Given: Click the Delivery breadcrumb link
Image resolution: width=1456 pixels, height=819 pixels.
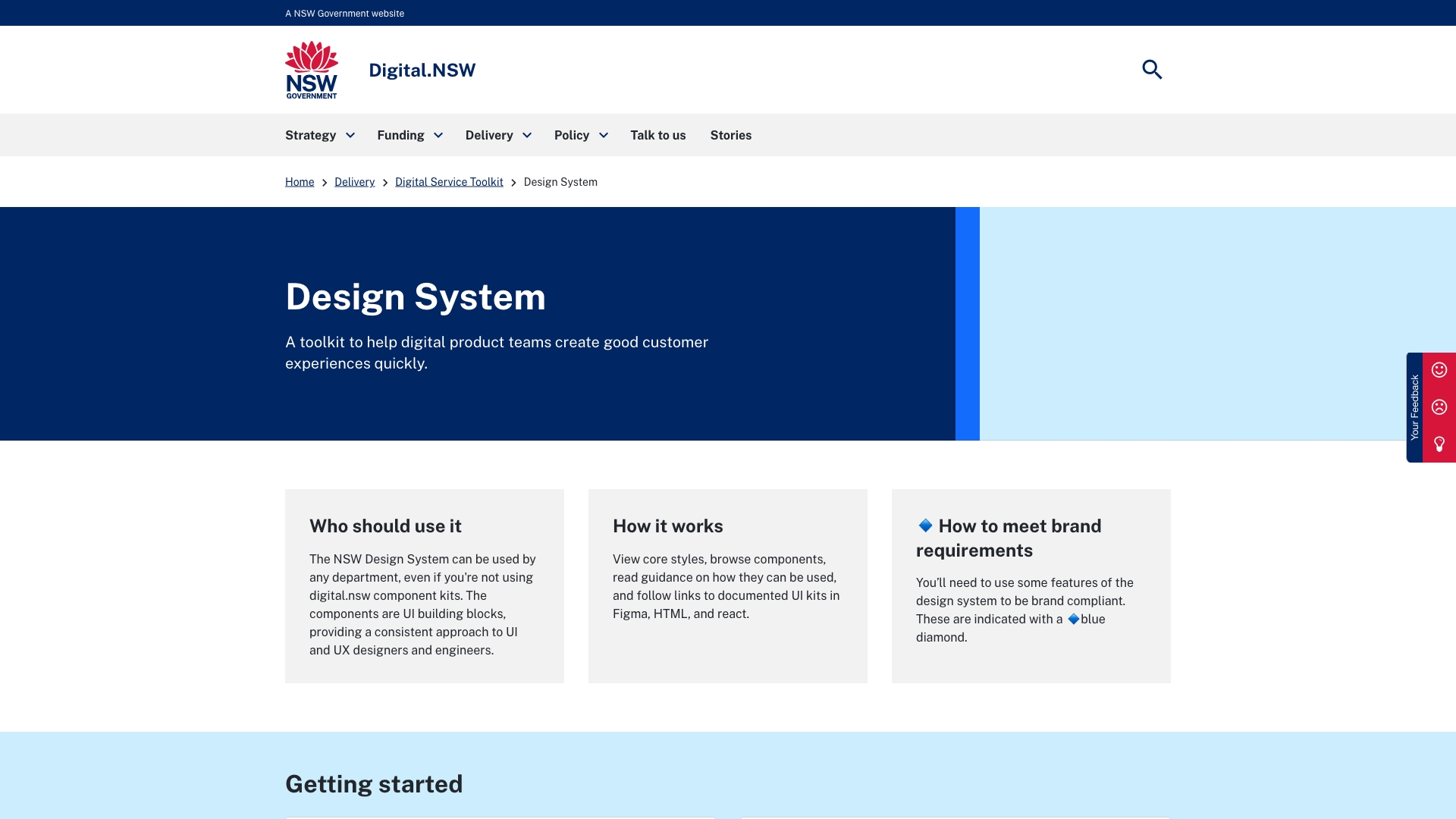Looking at the screenshot, I should [354, 182].
